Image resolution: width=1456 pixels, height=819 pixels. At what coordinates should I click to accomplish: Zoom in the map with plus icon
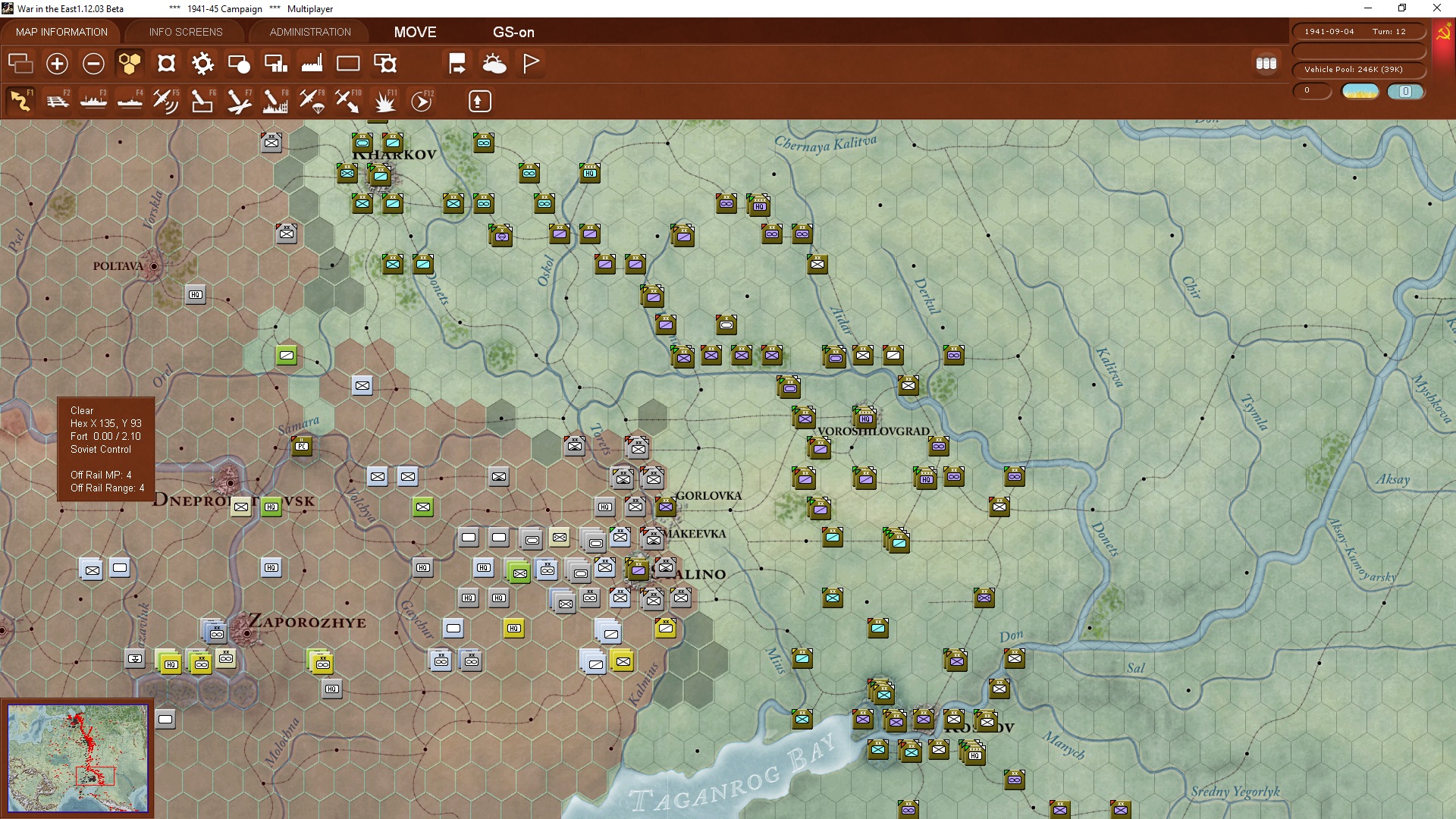tap(57, 64)
